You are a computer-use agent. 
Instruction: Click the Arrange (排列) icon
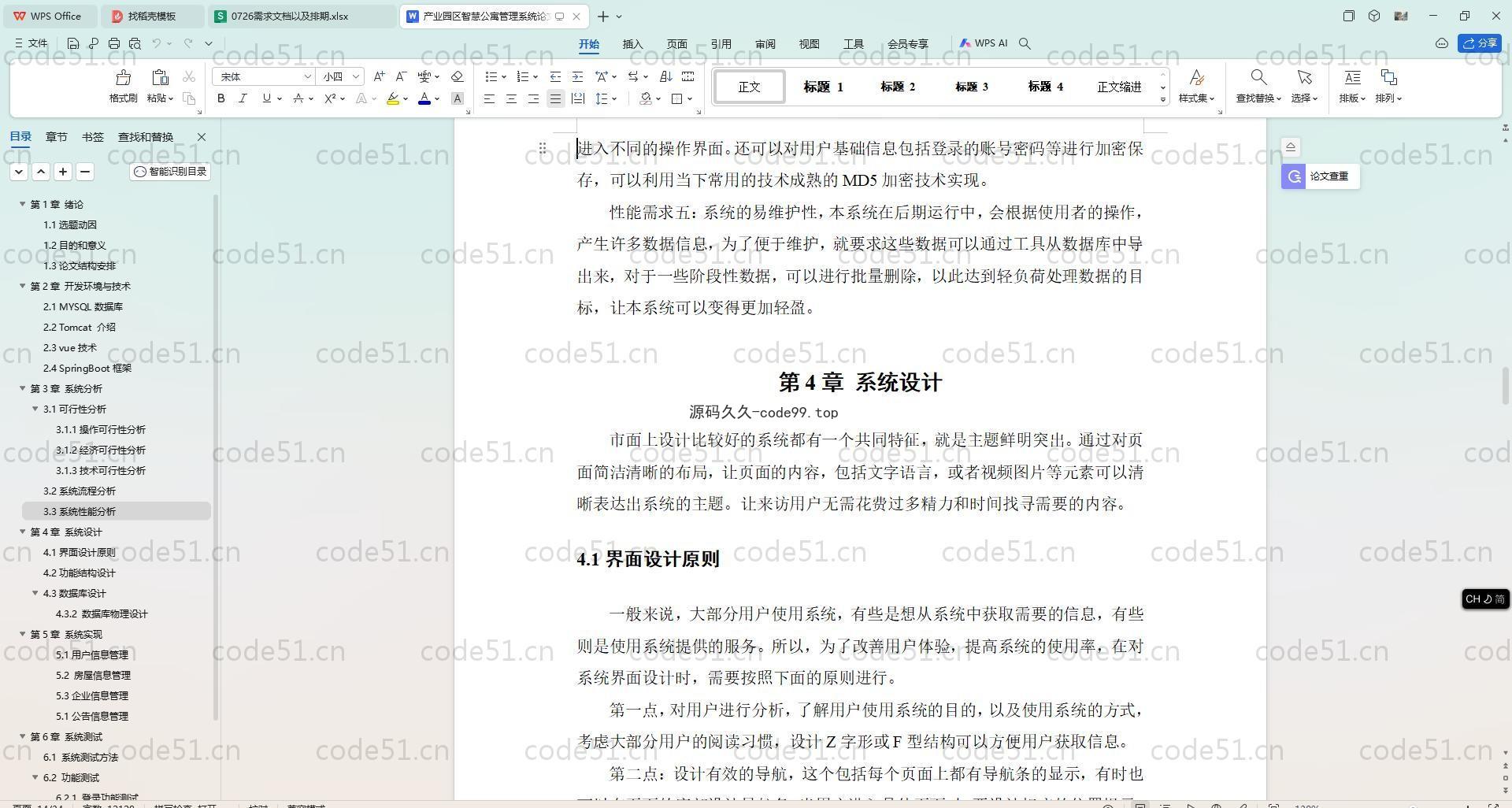click(1388, 77)
